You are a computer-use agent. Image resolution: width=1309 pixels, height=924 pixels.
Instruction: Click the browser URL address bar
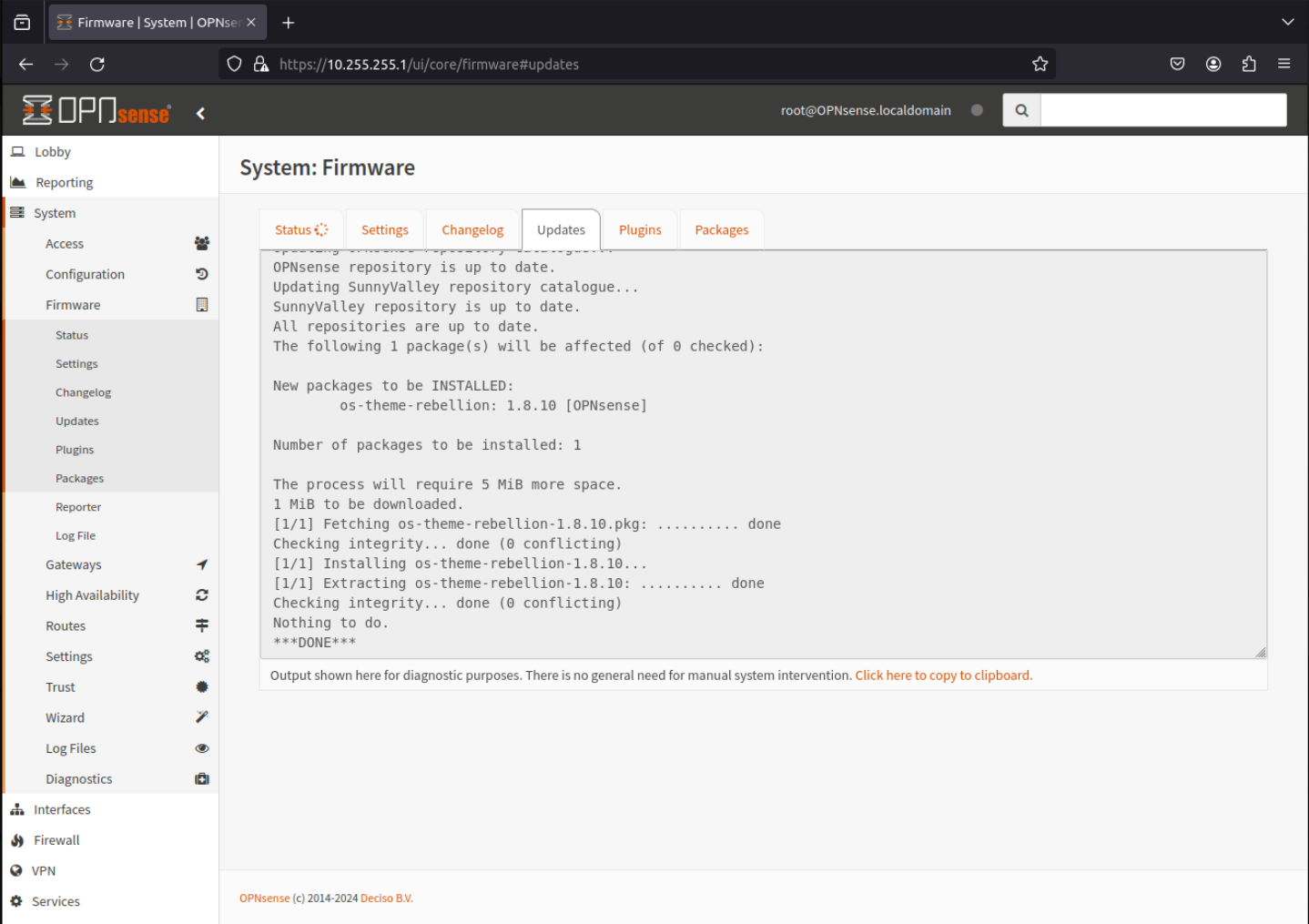point(637,64)
